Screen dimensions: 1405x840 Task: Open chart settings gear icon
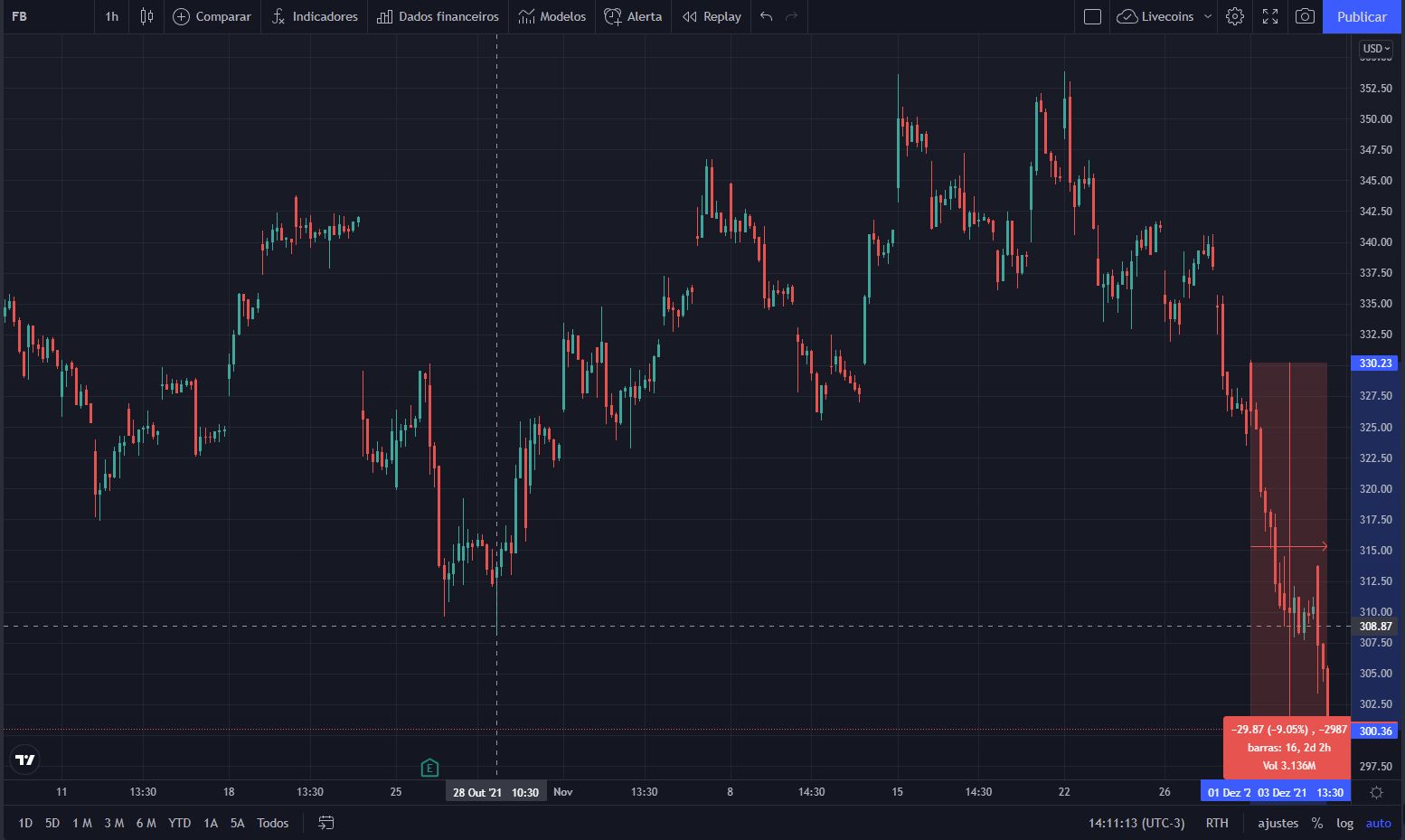(1235, 16)
